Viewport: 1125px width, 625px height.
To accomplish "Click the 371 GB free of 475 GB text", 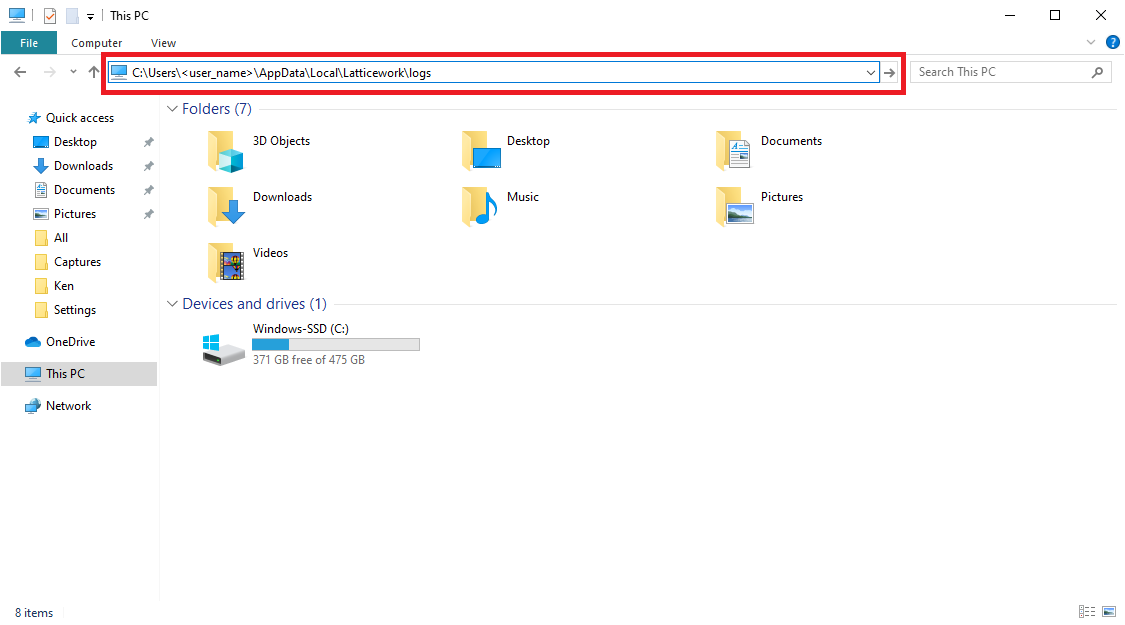I will 309,360.
